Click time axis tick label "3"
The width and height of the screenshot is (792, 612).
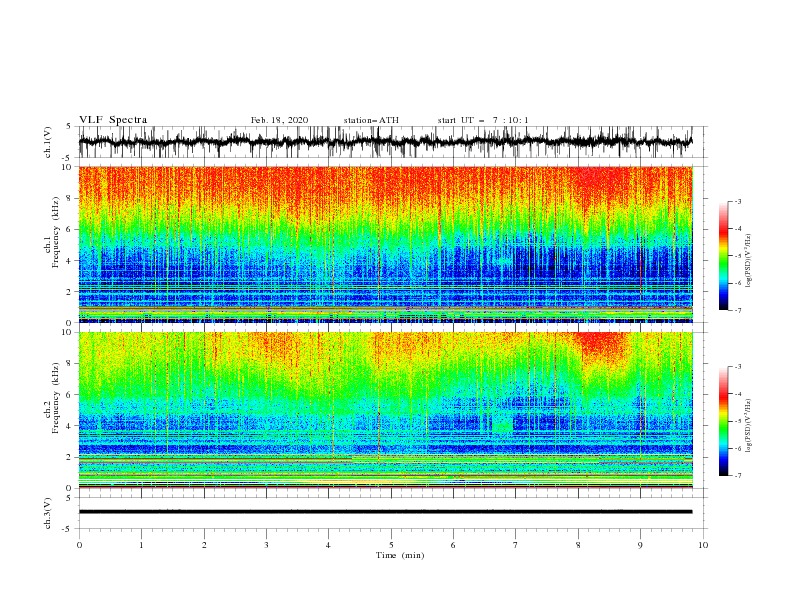pyautogui.click(x=267, y=545)
